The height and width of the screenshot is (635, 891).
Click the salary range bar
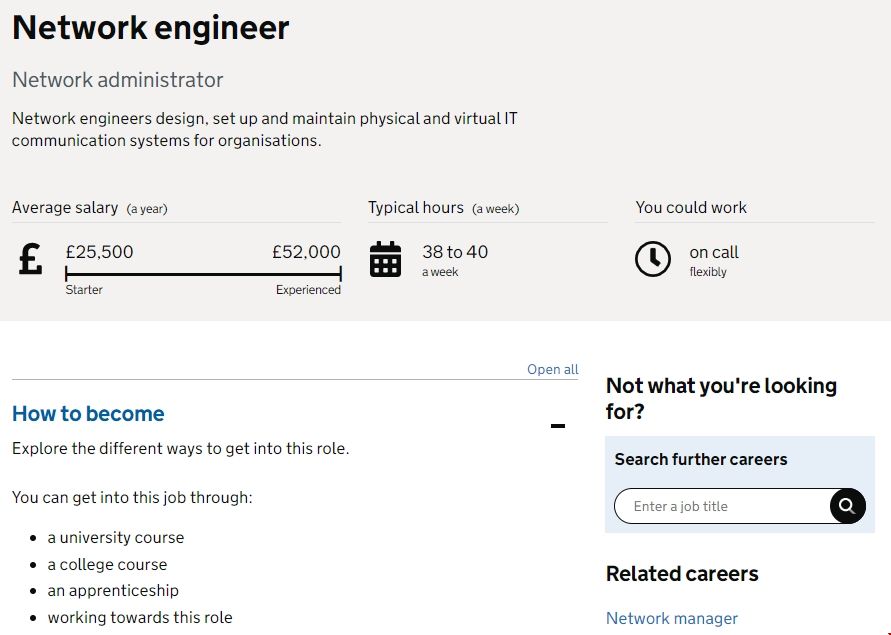point(203,274)
